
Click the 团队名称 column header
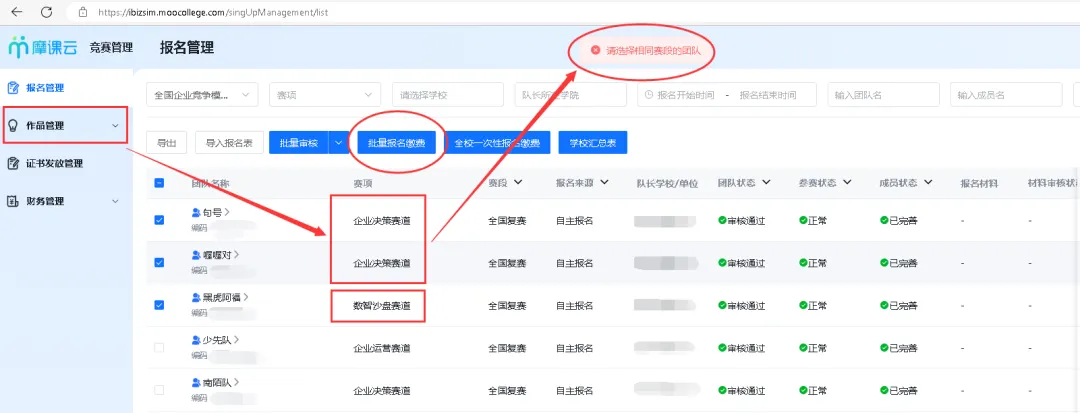coord(210,183)
